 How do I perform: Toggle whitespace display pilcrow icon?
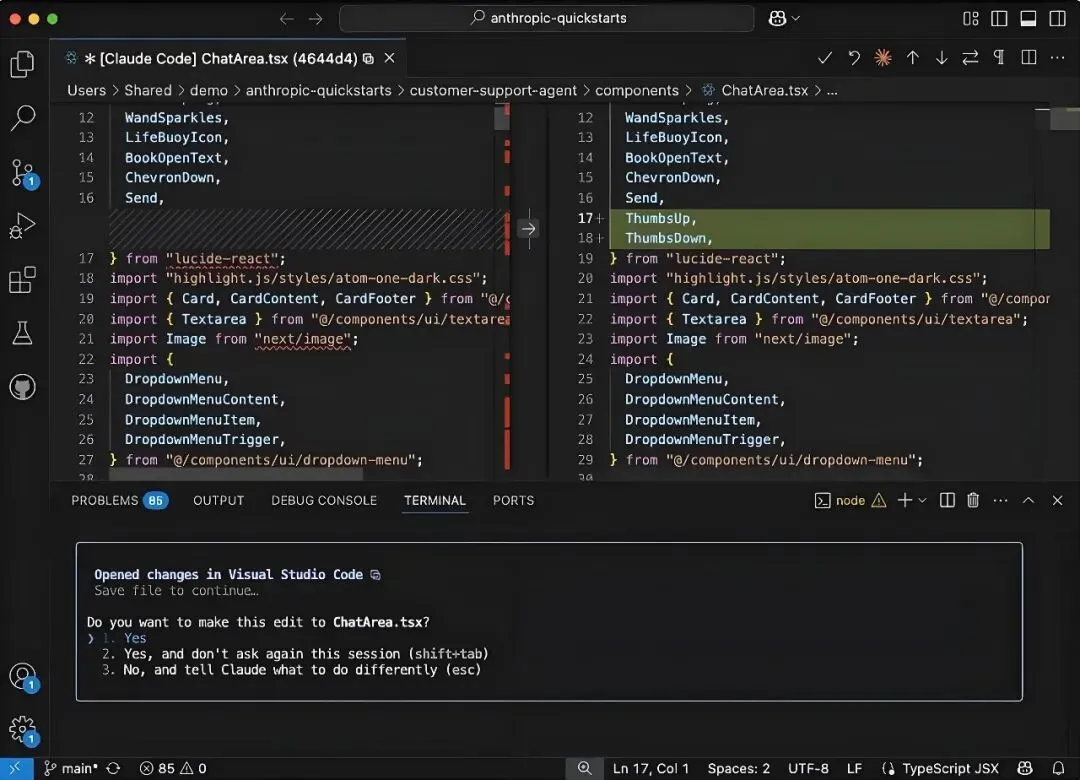[999, 58]
